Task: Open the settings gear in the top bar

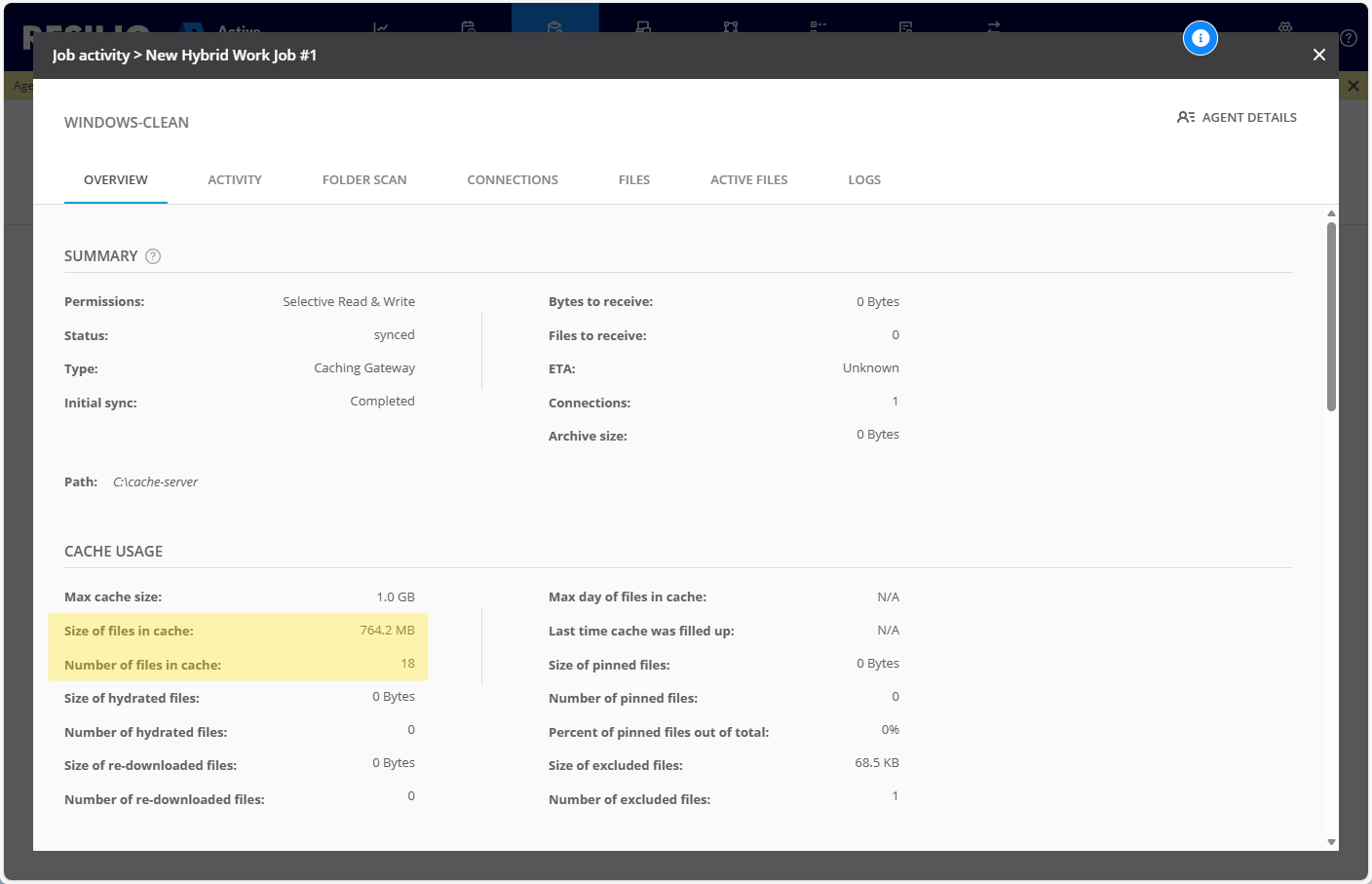Action: (x=1285, y=27)
